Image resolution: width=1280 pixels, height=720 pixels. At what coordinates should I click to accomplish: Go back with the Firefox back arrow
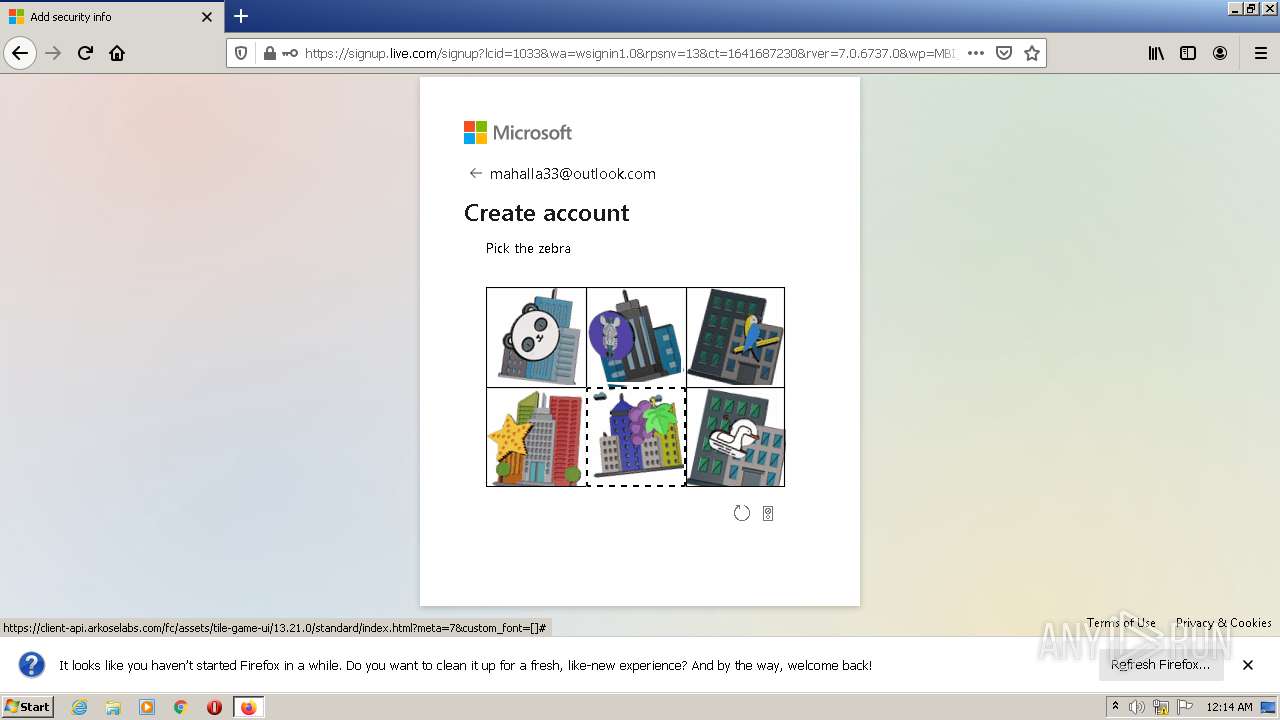(x=20, y=53)
